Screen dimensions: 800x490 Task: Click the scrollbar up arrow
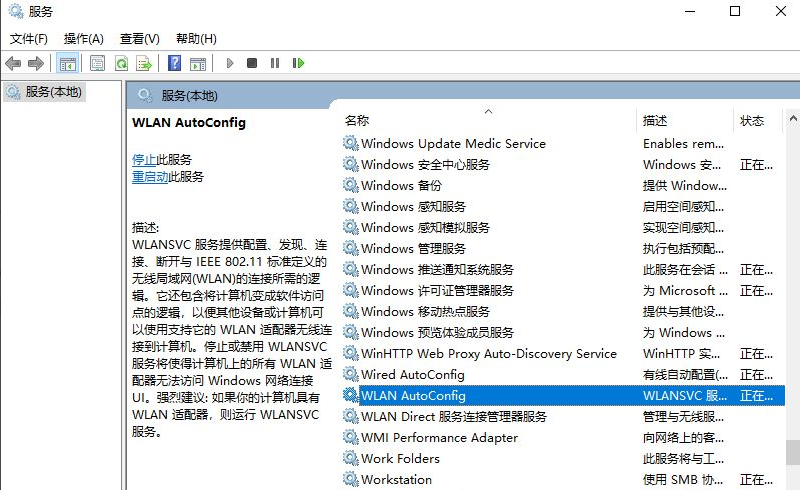pos(792,118)
